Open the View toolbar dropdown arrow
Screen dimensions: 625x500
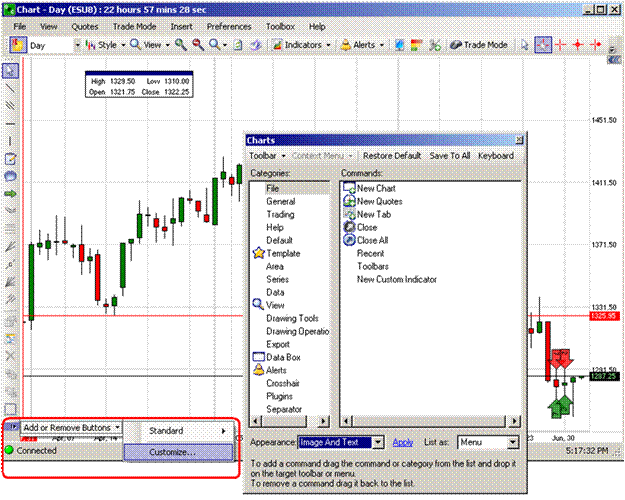pos(167,45)
